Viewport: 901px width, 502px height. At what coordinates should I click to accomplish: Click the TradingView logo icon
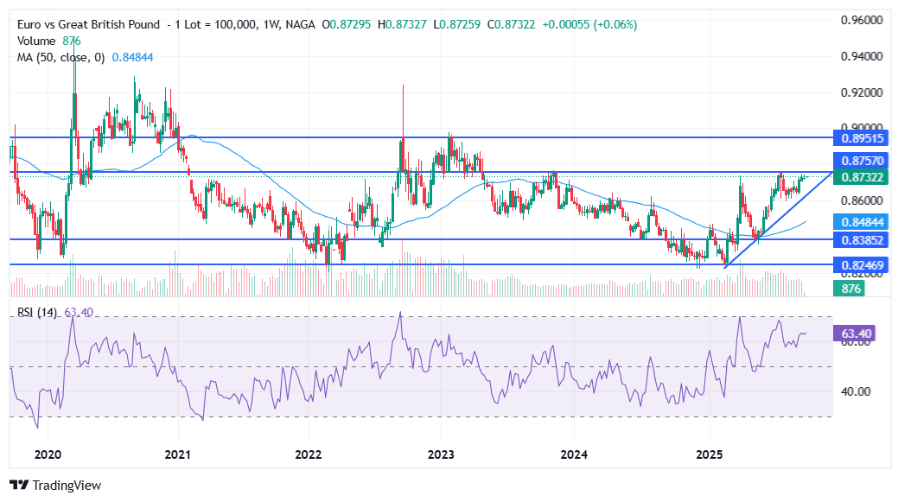[20, 485]
